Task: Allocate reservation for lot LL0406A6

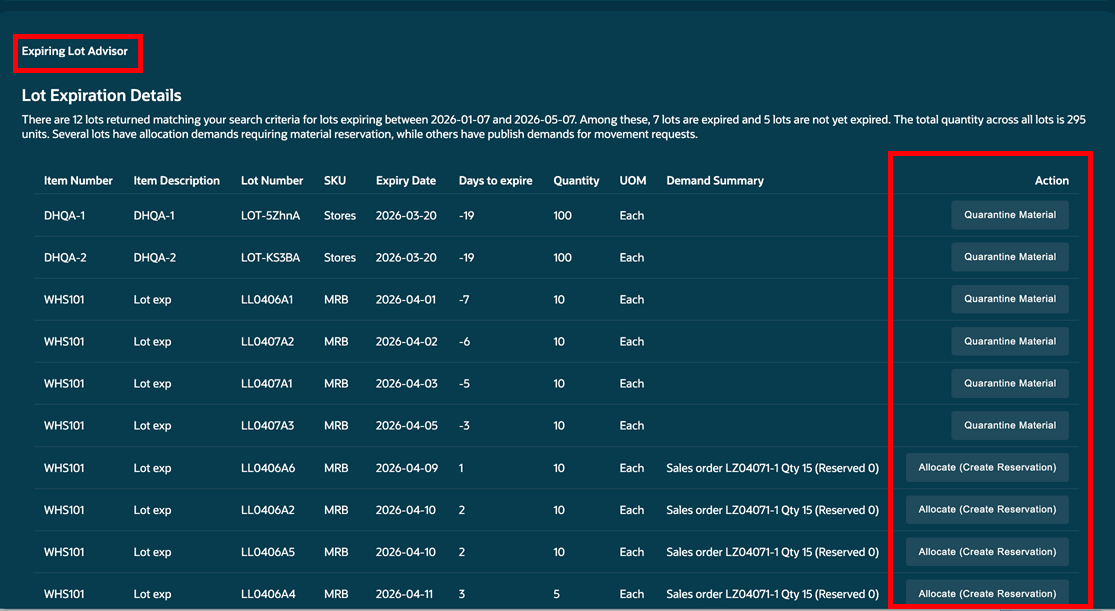Action: [x=987, y=467]
